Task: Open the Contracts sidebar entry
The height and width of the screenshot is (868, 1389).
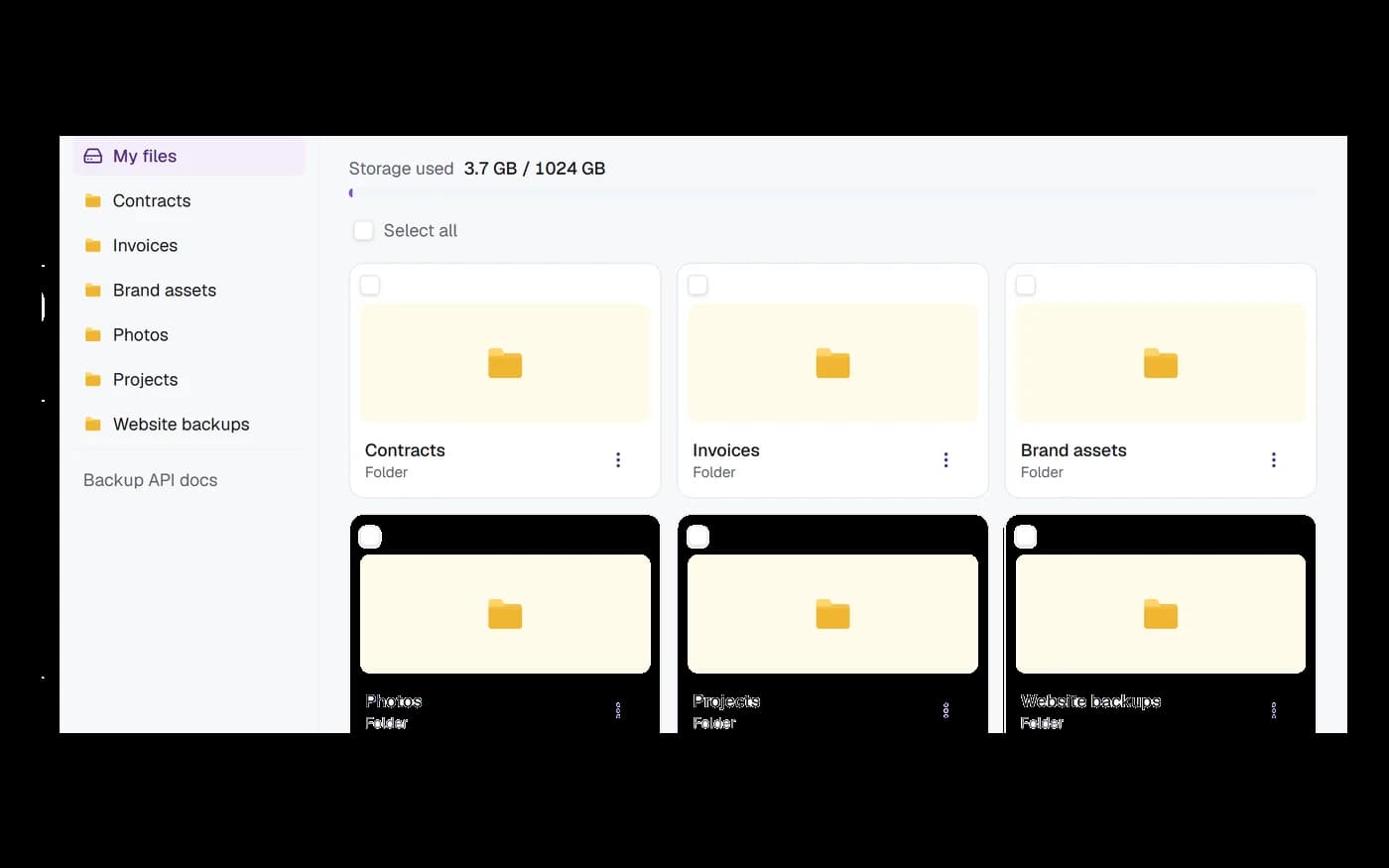Action: point(189,200)
